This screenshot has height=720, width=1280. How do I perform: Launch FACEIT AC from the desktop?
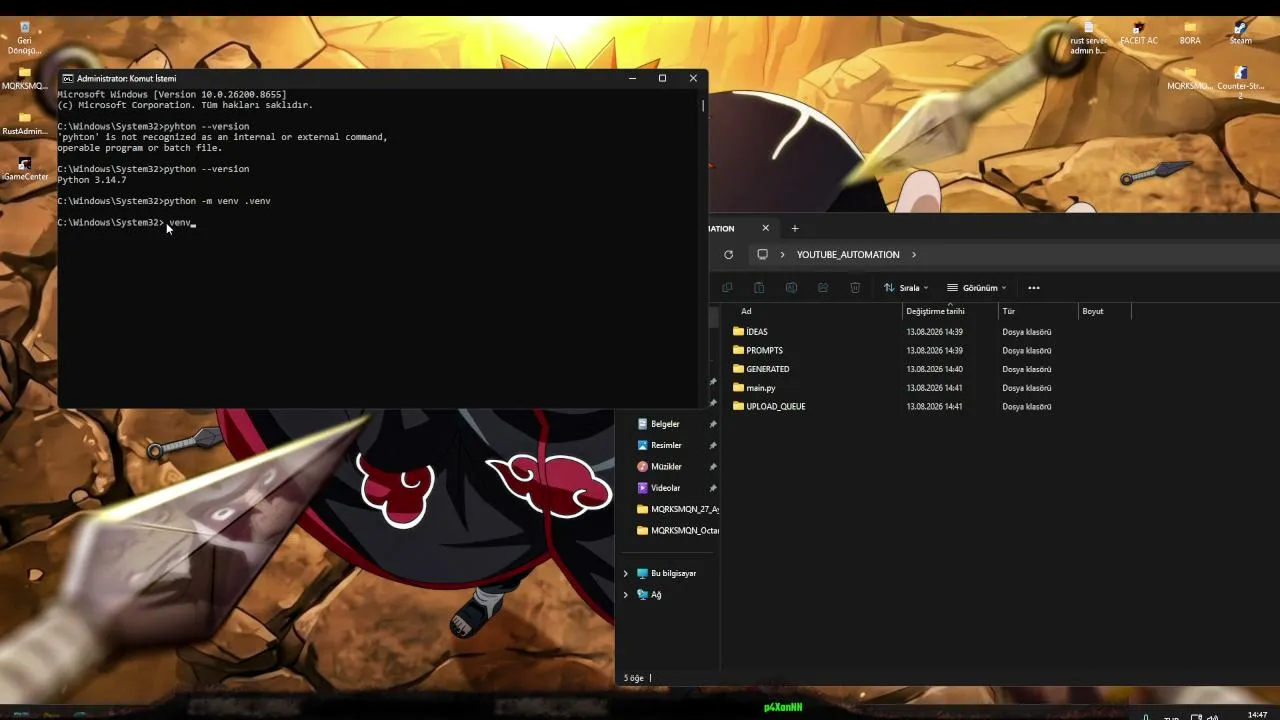1138,34
